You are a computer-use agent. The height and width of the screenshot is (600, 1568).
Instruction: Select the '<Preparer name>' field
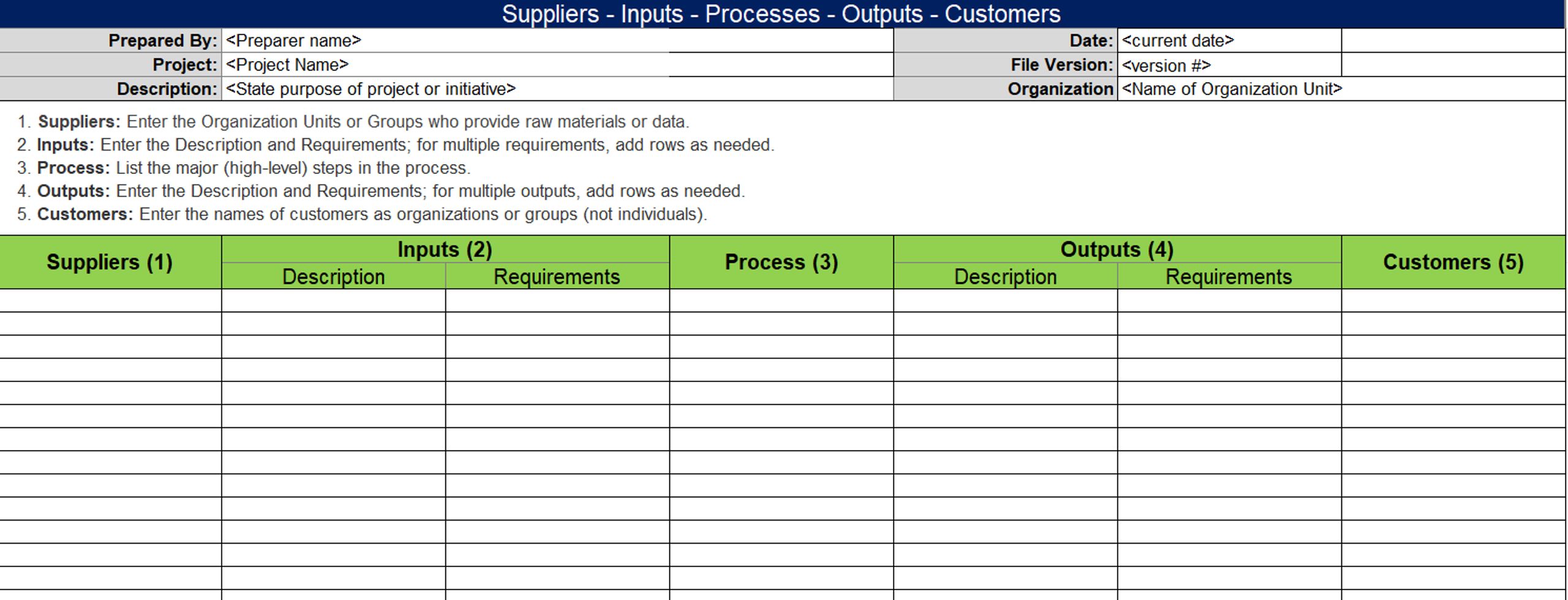(557, 40)
